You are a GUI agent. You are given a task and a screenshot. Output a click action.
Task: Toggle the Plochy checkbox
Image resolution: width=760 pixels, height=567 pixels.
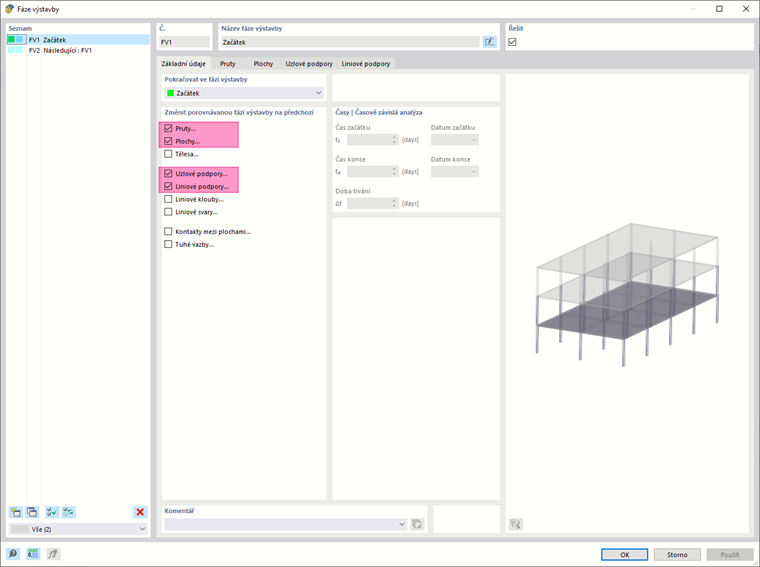coord(168,141)
